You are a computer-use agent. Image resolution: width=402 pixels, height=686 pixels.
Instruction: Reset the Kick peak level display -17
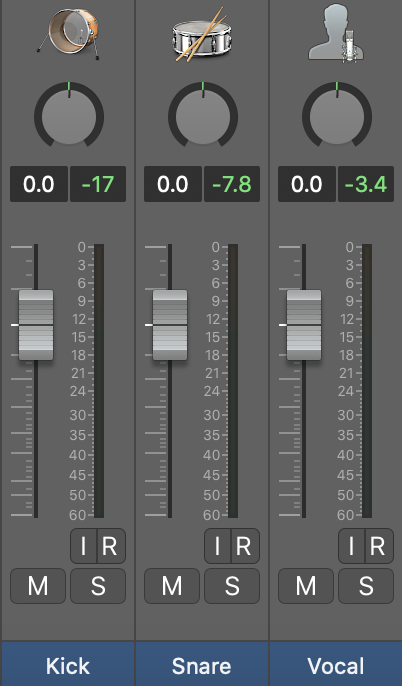coord(98,184)
